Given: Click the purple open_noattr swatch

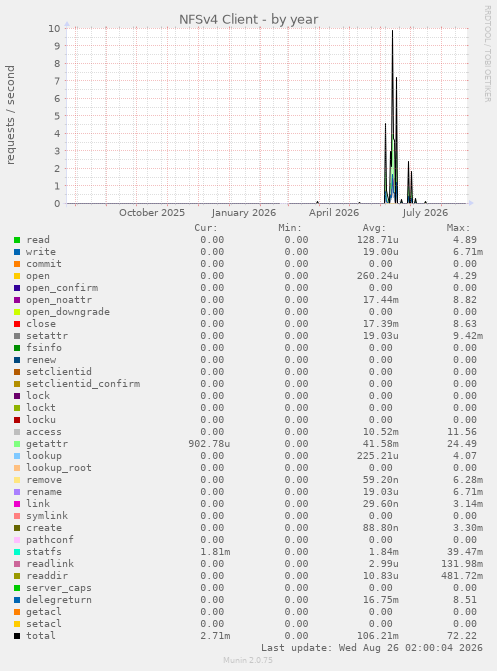Looking at the screenshot, I should [17, 300].
